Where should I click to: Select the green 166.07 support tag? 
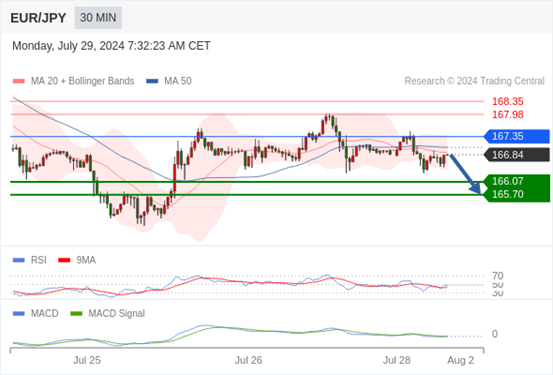tap(517, 181)
